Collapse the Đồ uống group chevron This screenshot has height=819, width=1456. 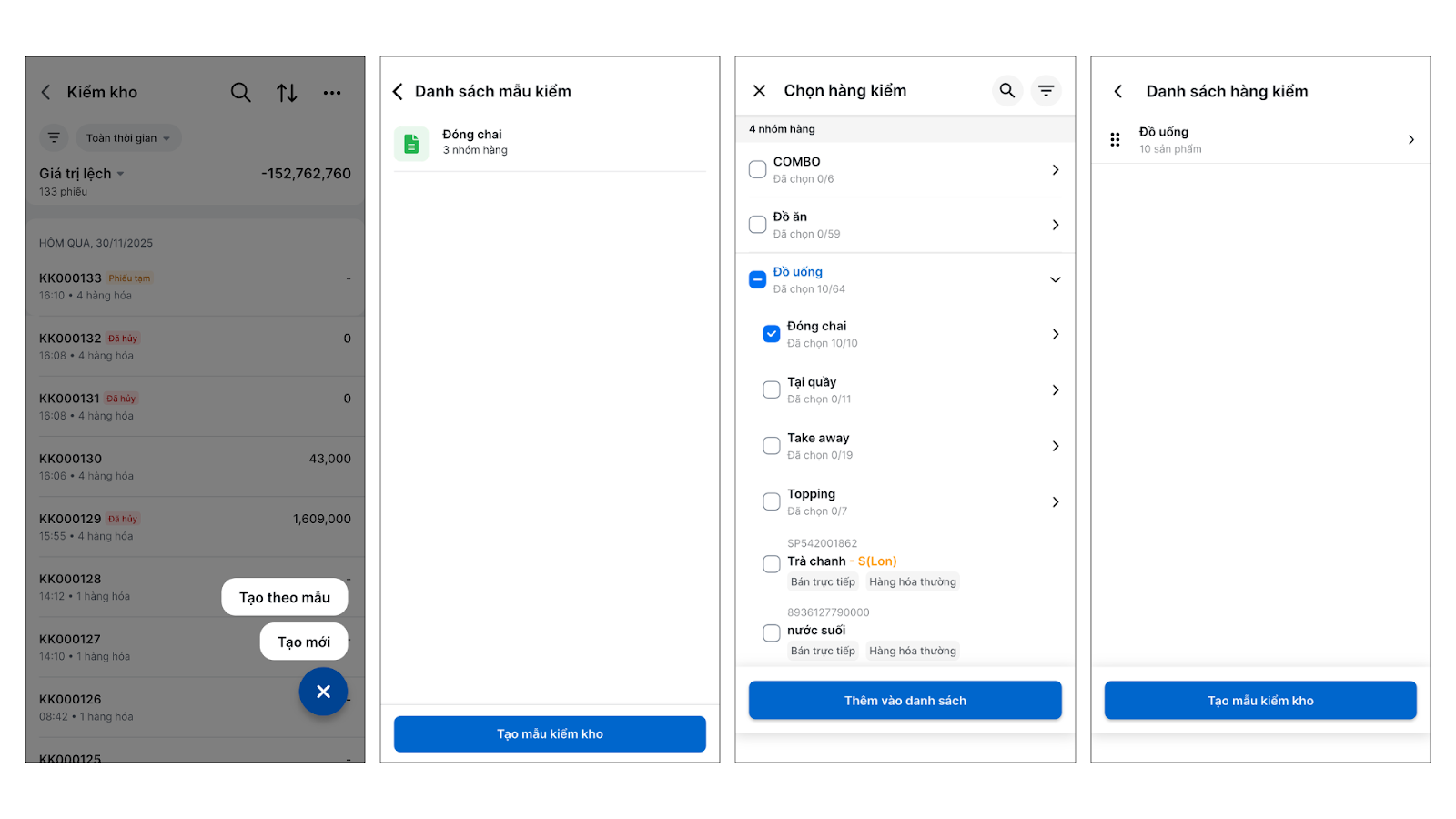(x=1056, y=279)
